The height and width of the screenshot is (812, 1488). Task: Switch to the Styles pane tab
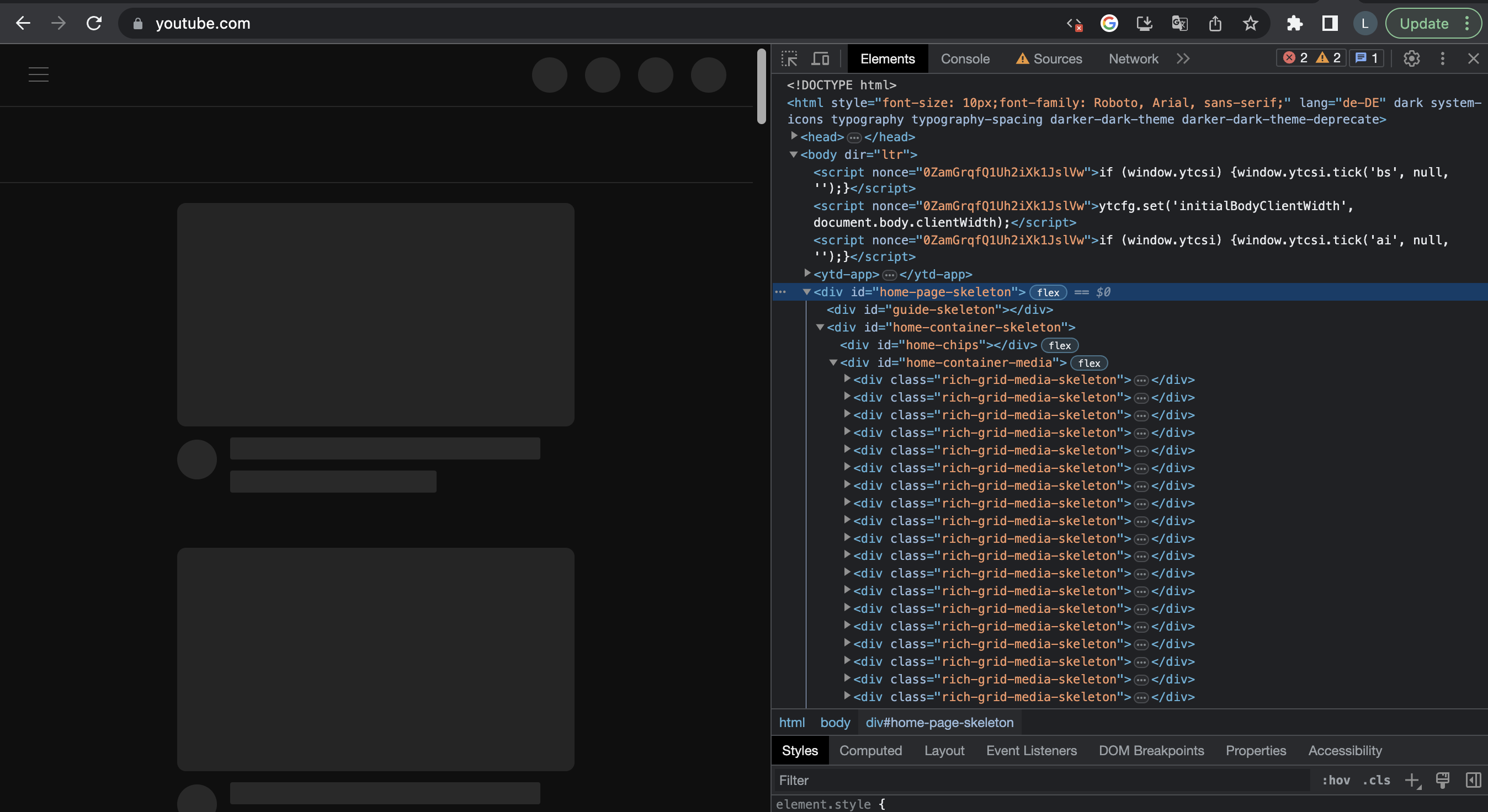(799, 750)
